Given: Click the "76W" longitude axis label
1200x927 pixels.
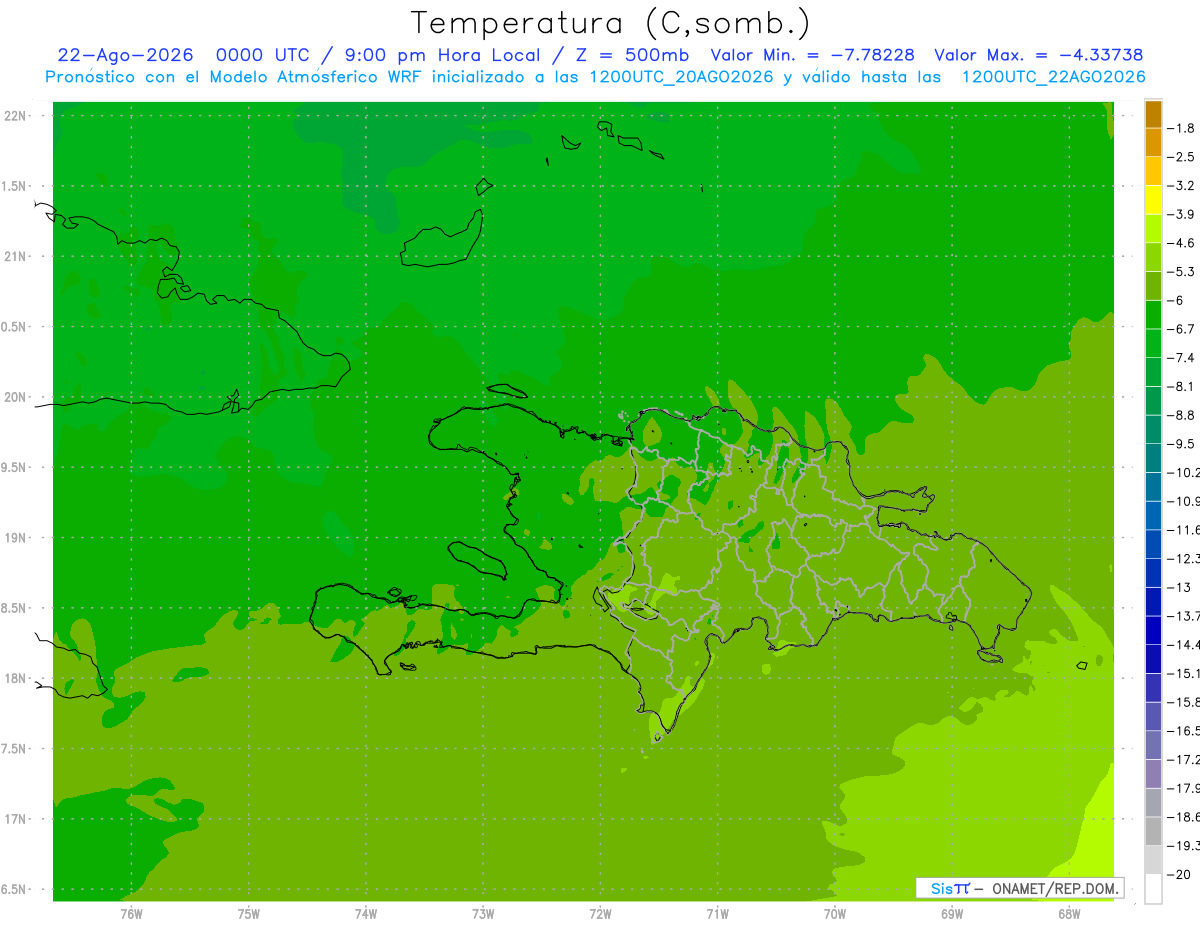Looking at the screenshot, I should click(x=131, y=914).
